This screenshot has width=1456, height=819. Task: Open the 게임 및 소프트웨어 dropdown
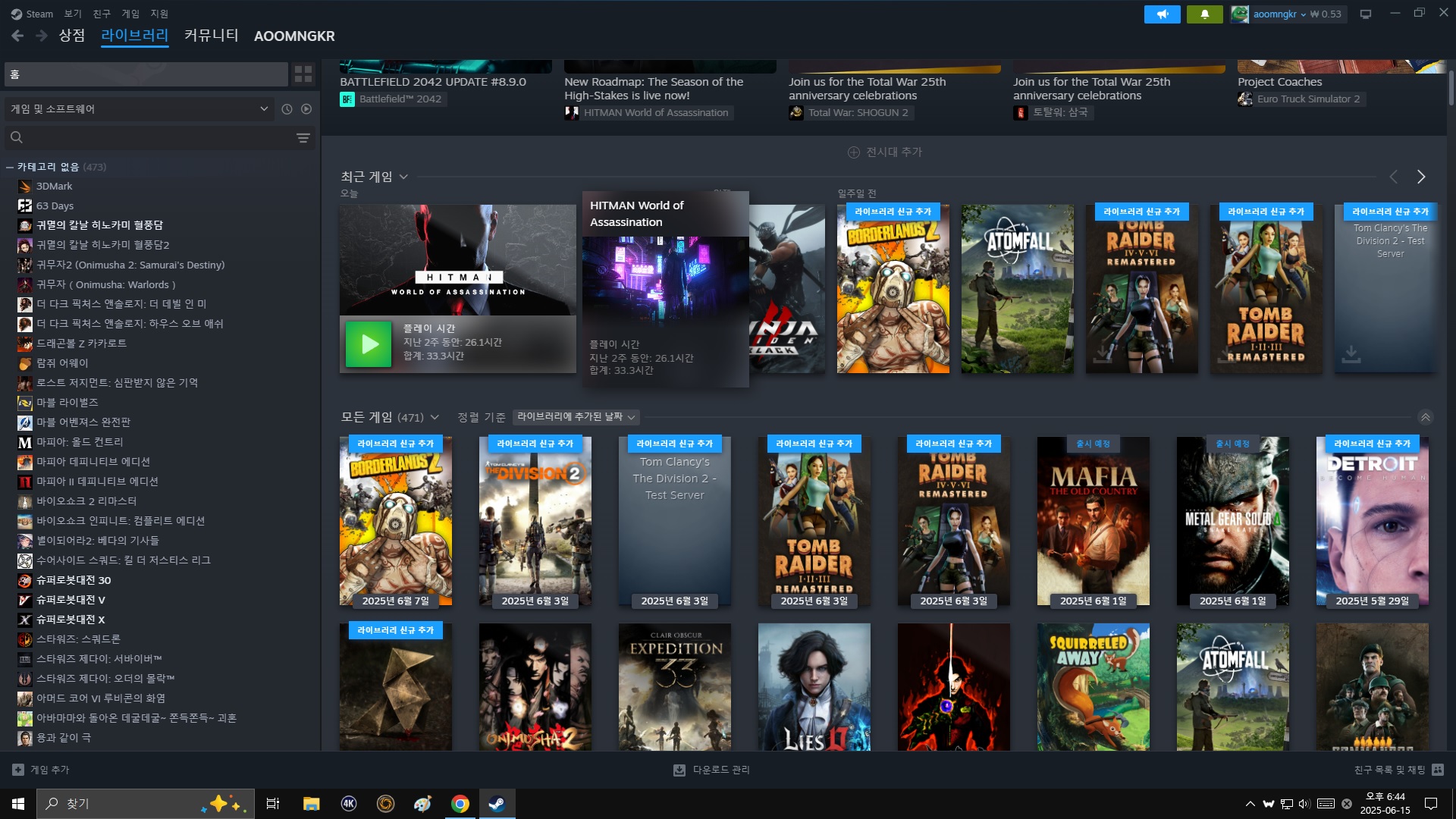pos(139,109)
